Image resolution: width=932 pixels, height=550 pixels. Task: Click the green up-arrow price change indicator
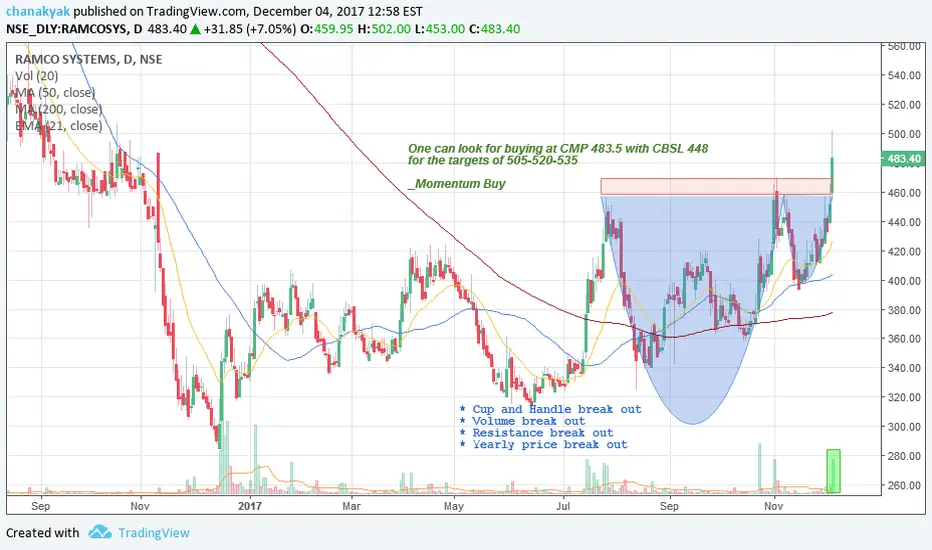(195, 29)
